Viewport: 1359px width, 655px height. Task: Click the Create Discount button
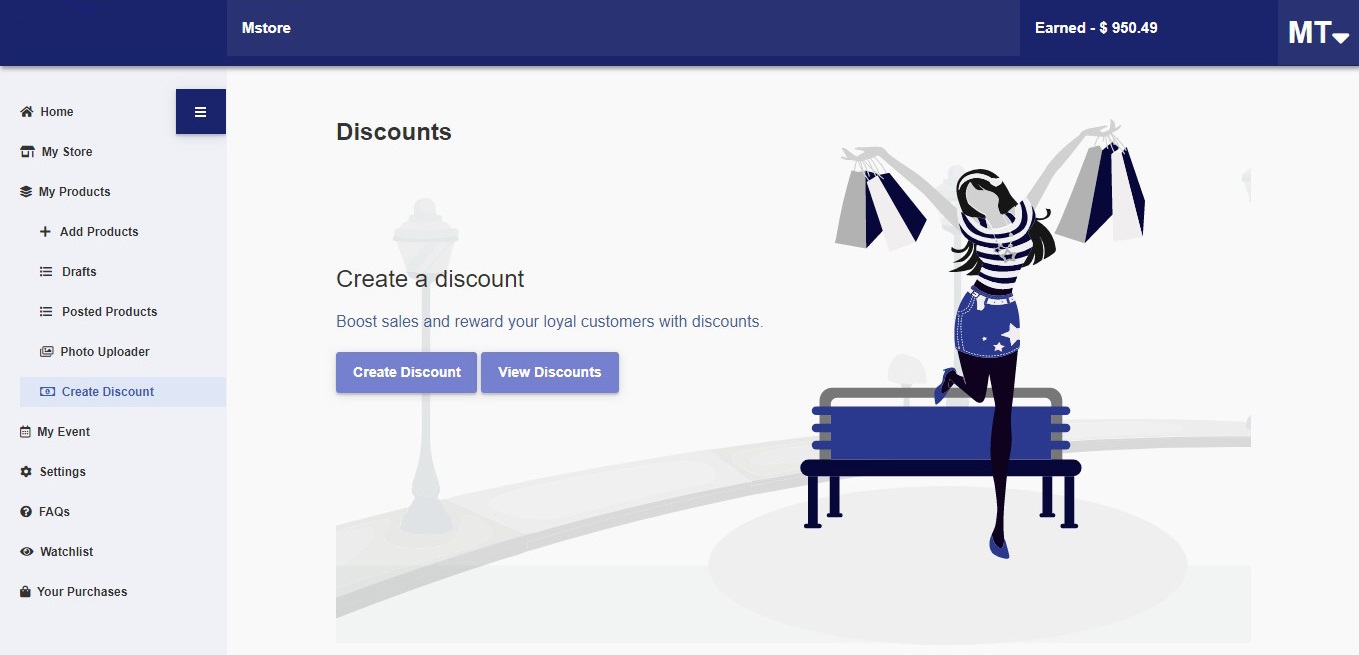click(406, 372)
